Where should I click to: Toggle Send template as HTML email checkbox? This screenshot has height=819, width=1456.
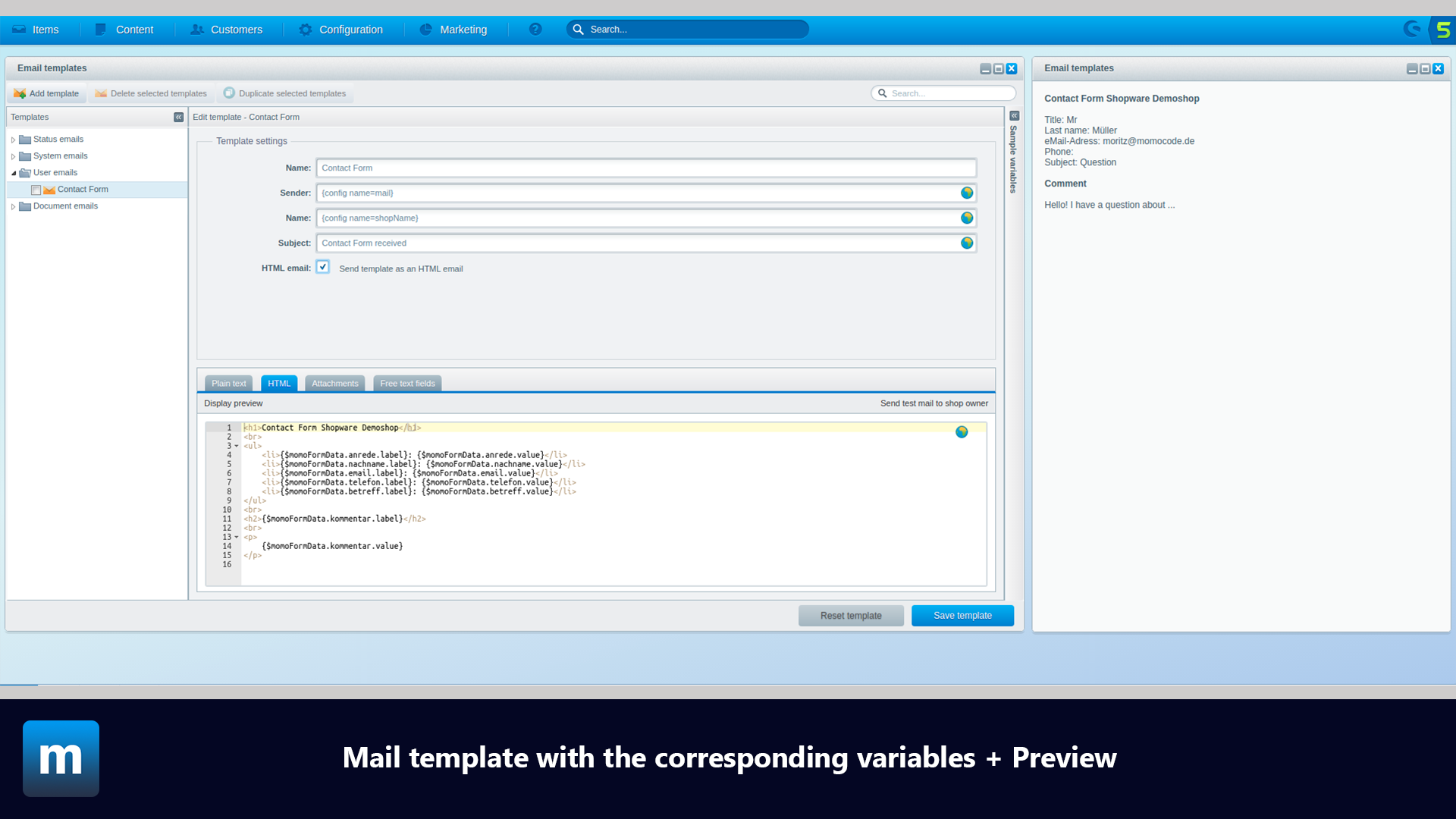(323, 267)
